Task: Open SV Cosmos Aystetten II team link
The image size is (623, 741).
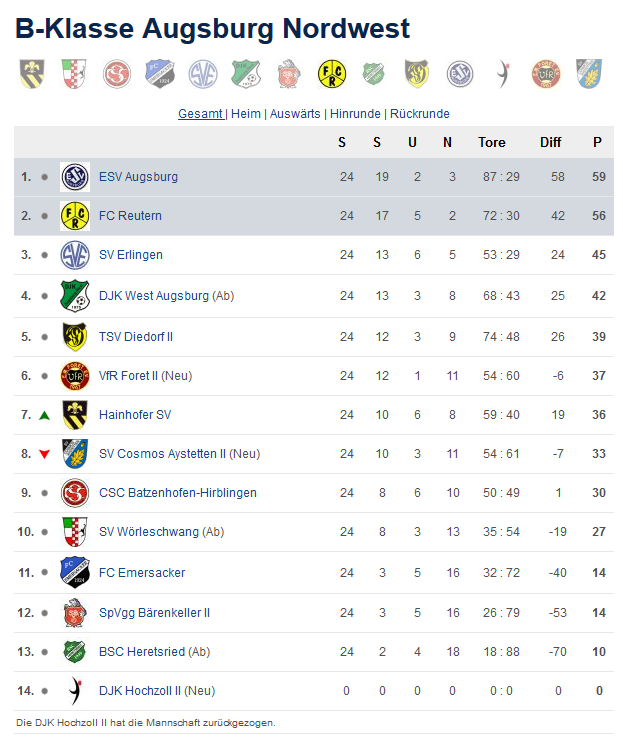Action: pyautogui.click(x=180, y=454)
